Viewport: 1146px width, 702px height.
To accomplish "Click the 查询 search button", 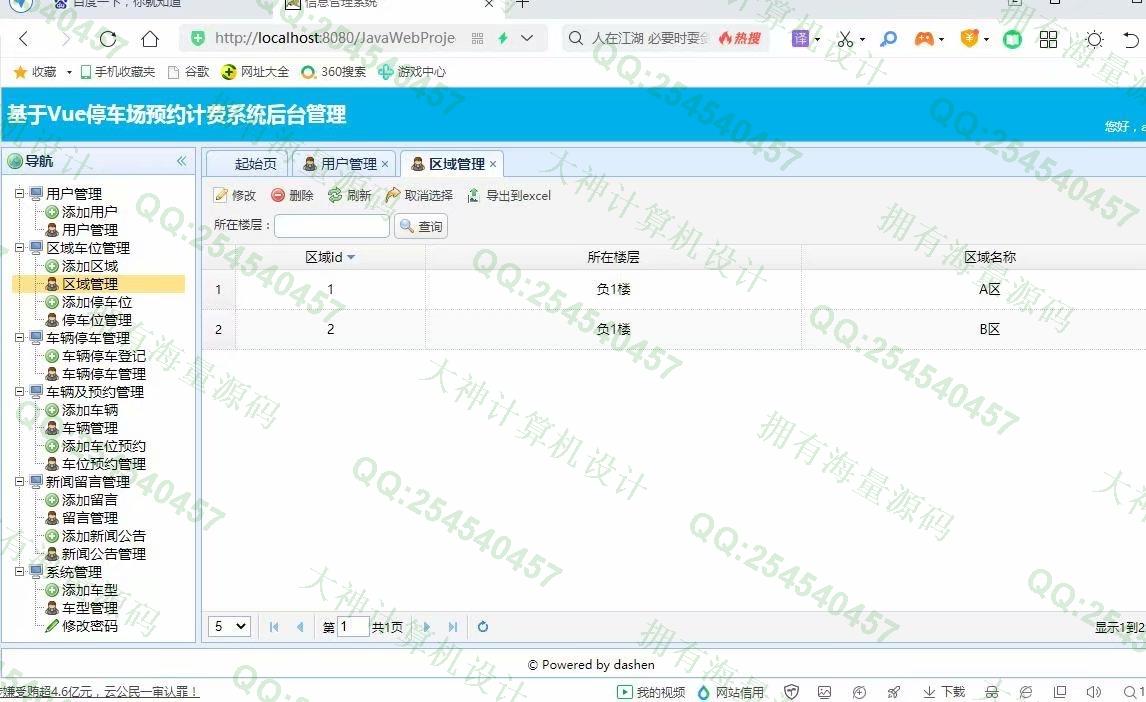I will click(421, 226).
